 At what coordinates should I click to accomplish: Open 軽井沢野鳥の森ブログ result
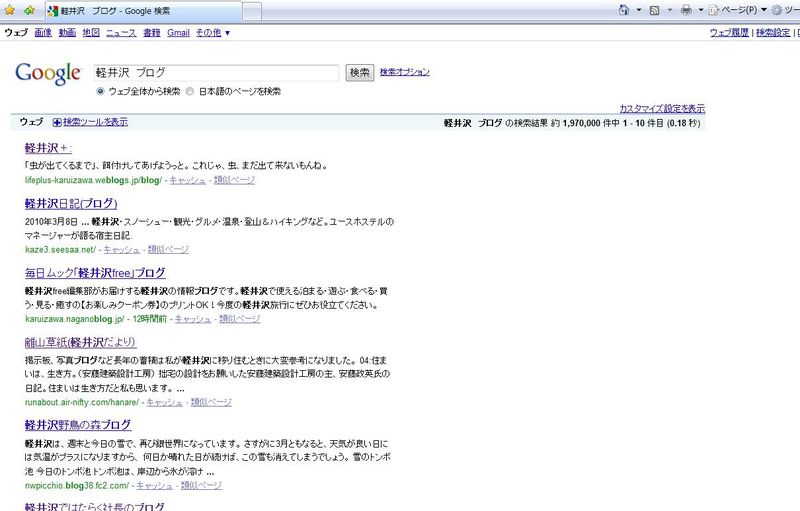(78, 425)
